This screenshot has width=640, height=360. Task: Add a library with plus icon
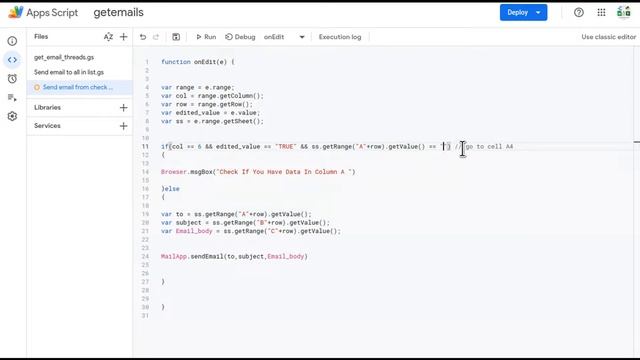(x=123, y=108)
